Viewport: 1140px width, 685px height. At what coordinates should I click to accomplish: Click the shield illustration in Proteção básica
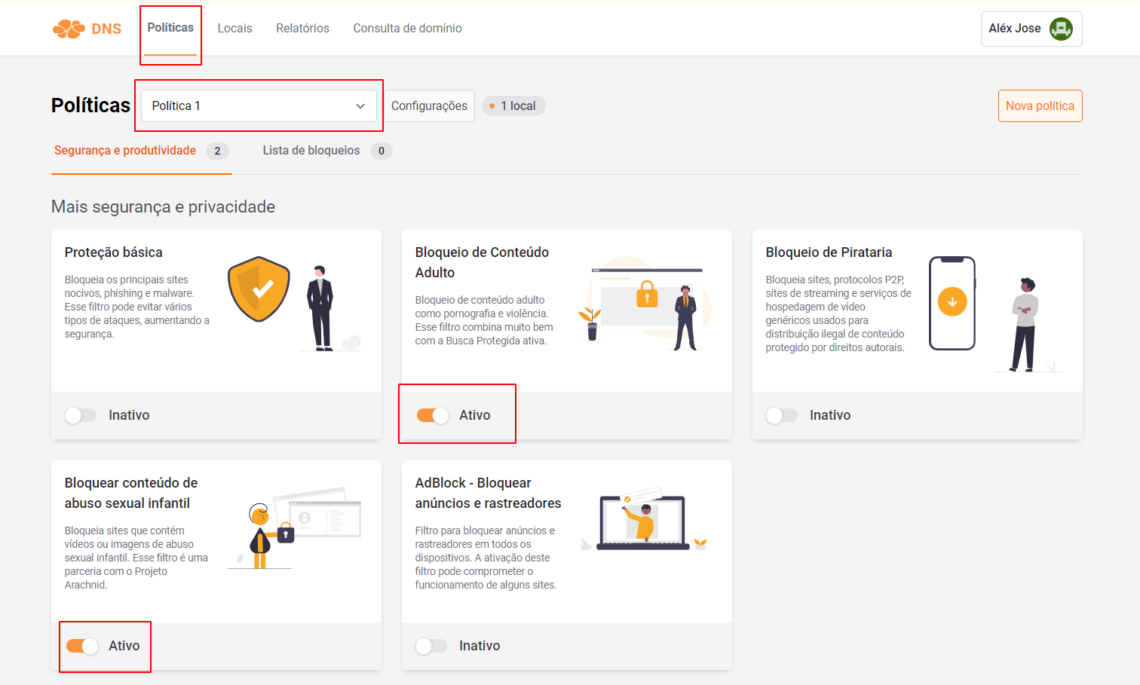coord(259,289)
